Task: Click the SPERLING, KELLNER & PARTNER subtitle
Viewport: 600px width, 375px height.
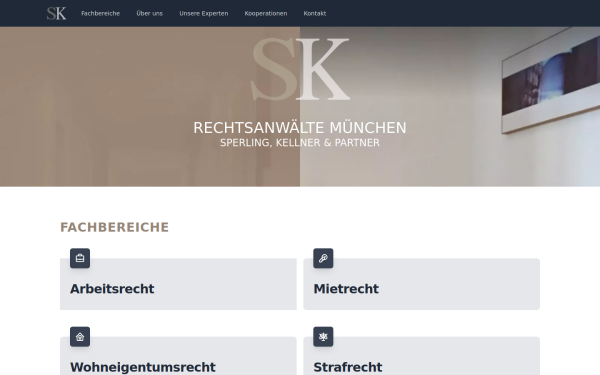Action: point(300,143)
